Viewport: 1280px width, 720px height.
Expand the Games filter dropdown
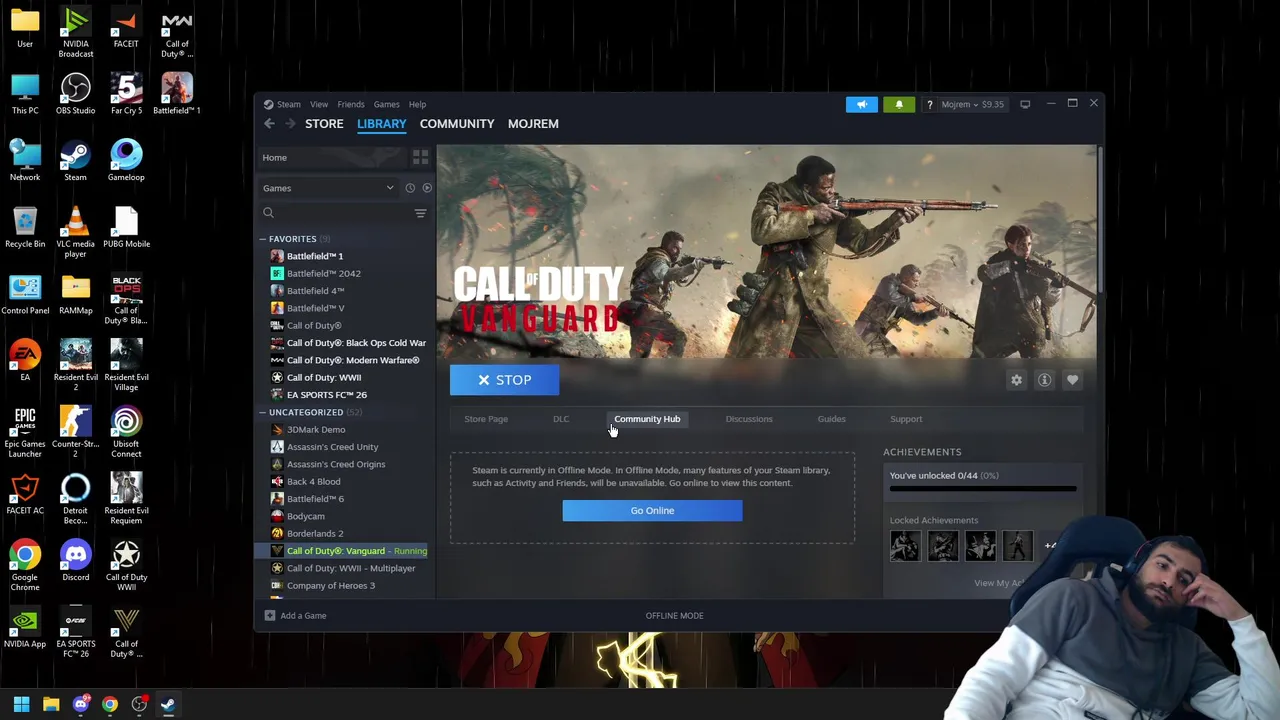pyautogui.click(x=329, y=188)
